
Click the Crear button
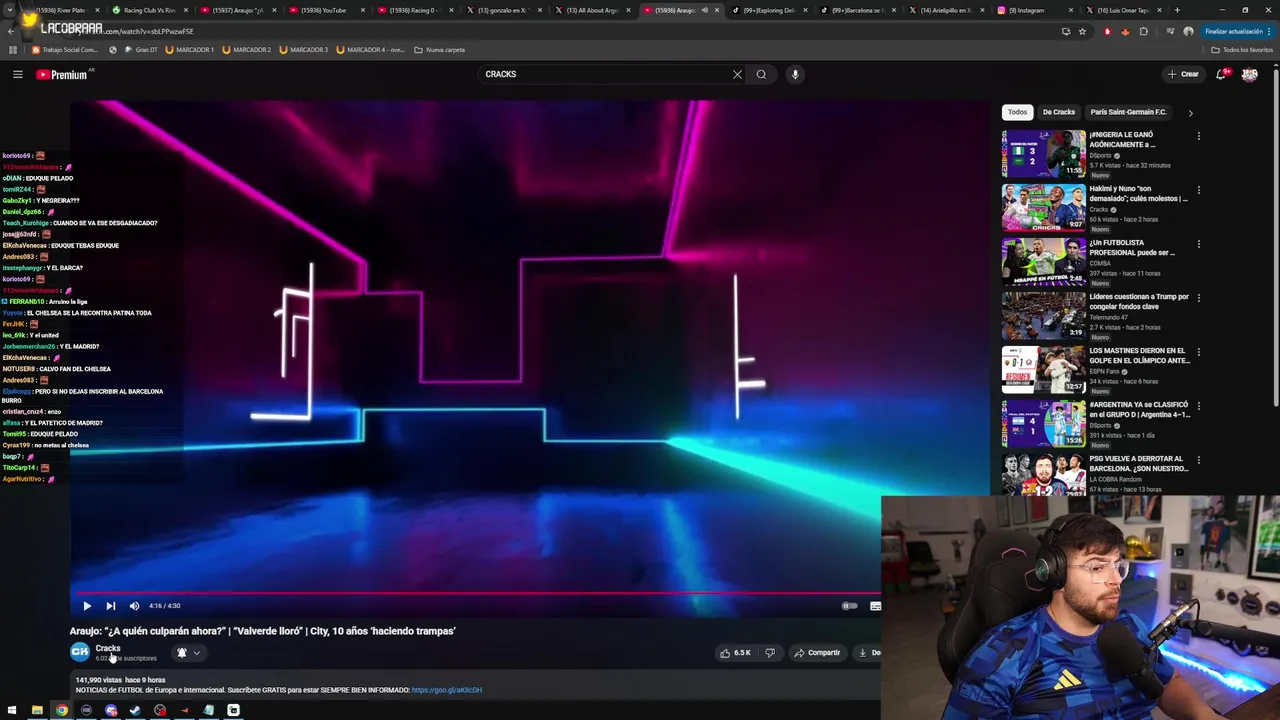click(1182, 74)
